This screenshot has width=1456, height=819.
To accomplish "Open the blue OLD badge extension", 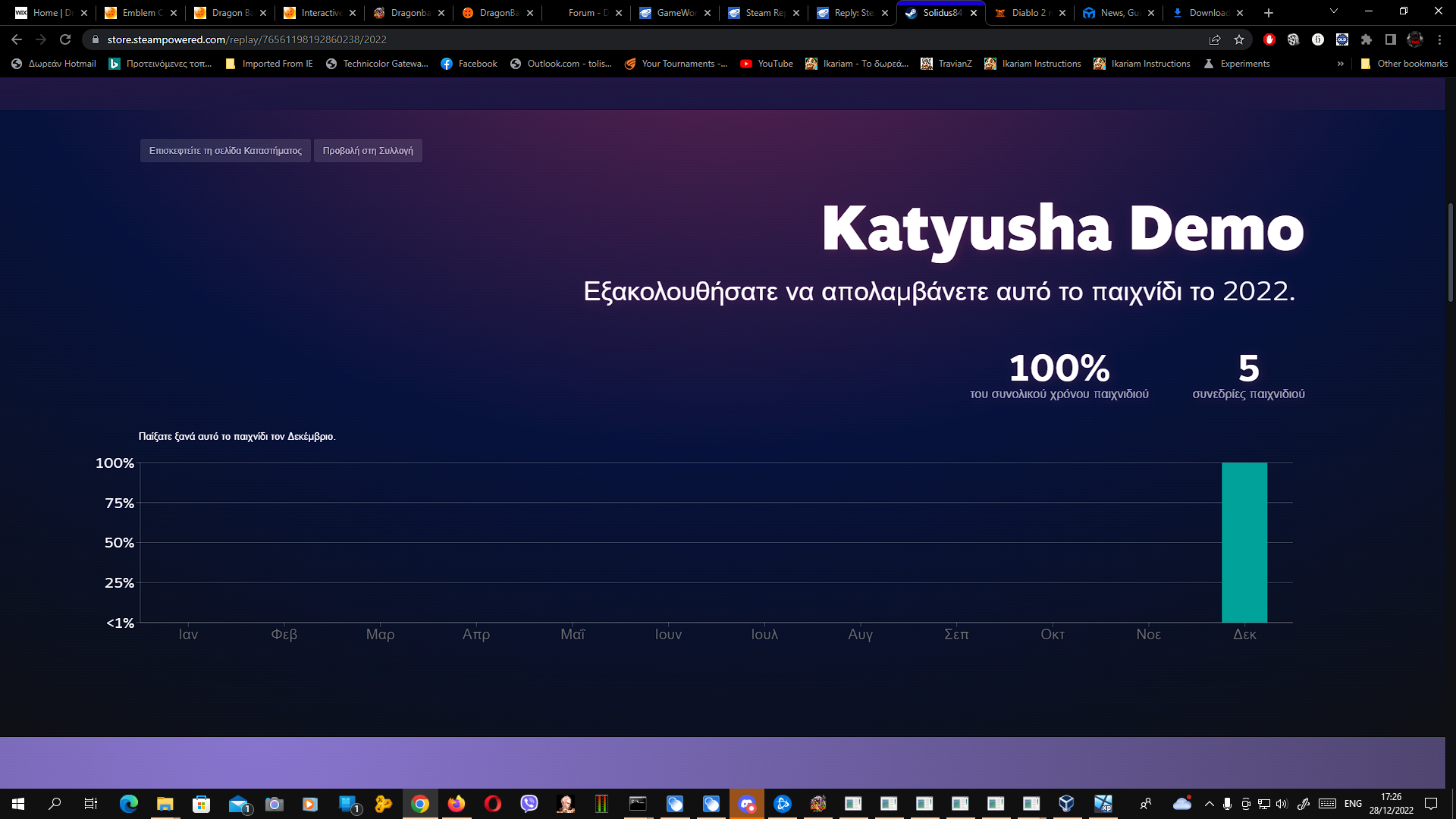I will coord(1342,39).
